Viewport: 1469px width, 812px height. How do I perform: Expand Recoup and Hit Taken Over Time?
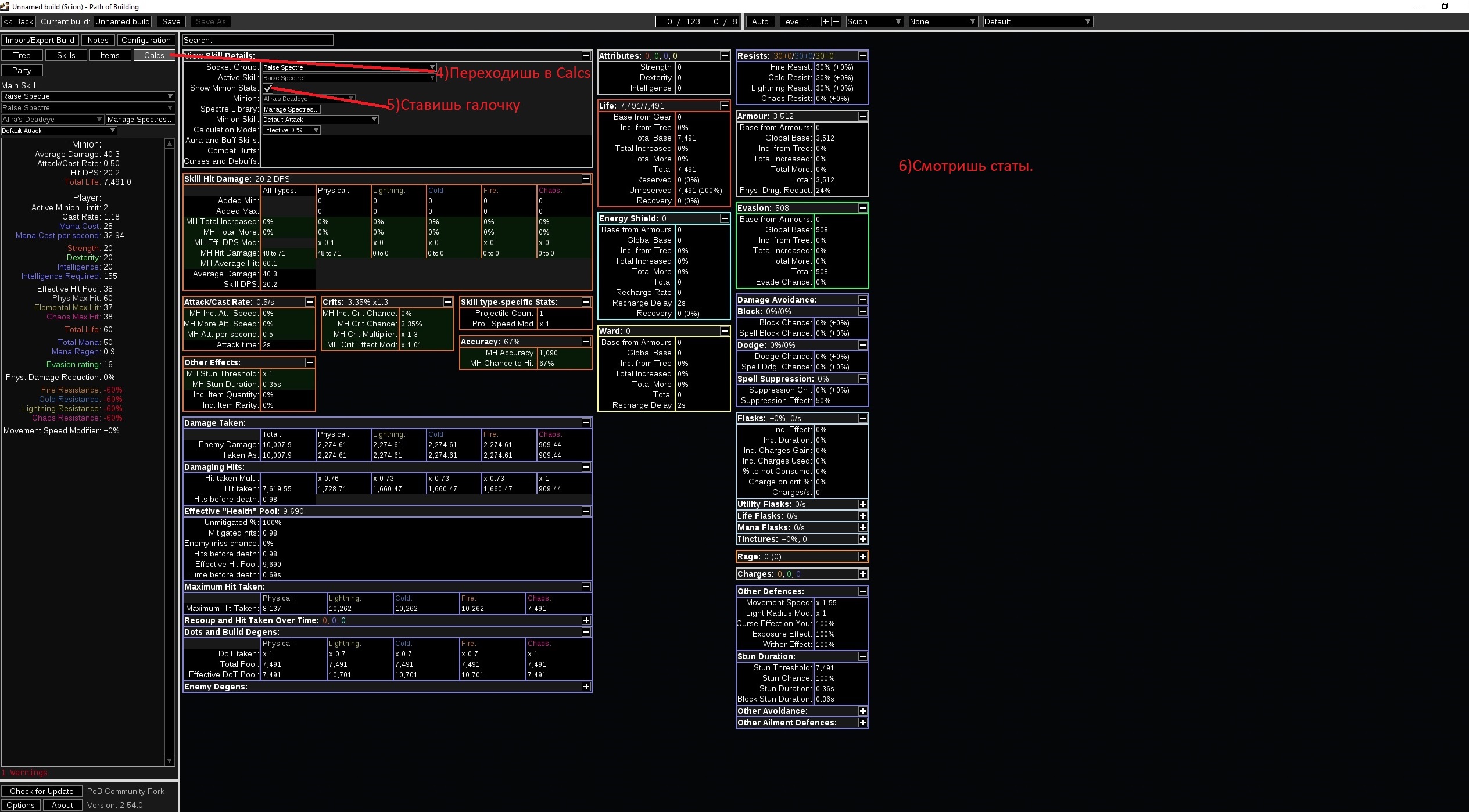pyautogui.click(x=586, y=620)
